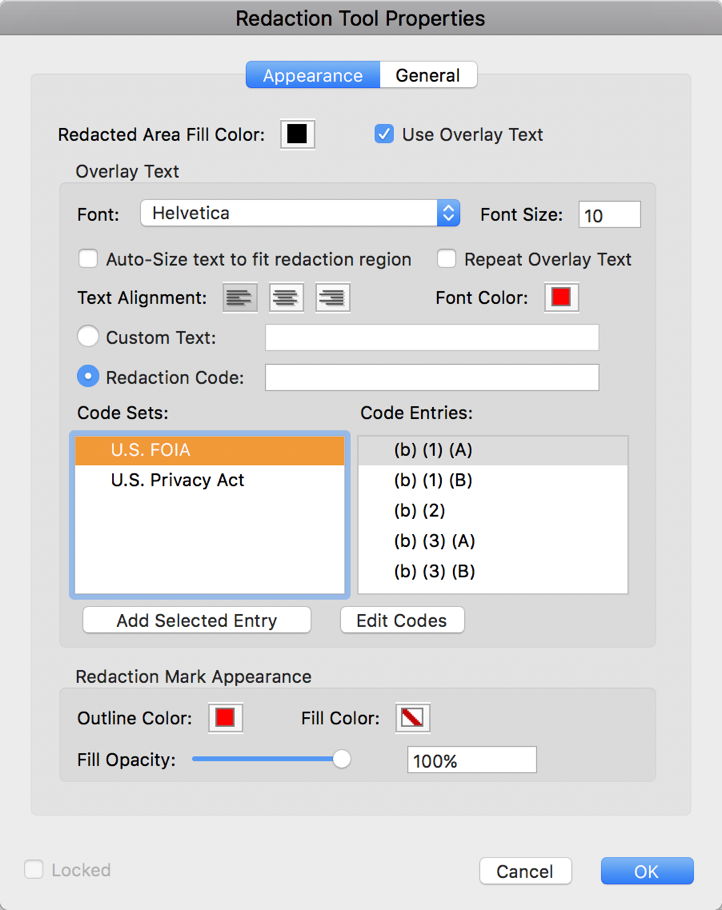Image resolution: width=722 pixels, height=910 pixels.
Task: Change the overlay Font Color swatch
Action: click(561, 297)
